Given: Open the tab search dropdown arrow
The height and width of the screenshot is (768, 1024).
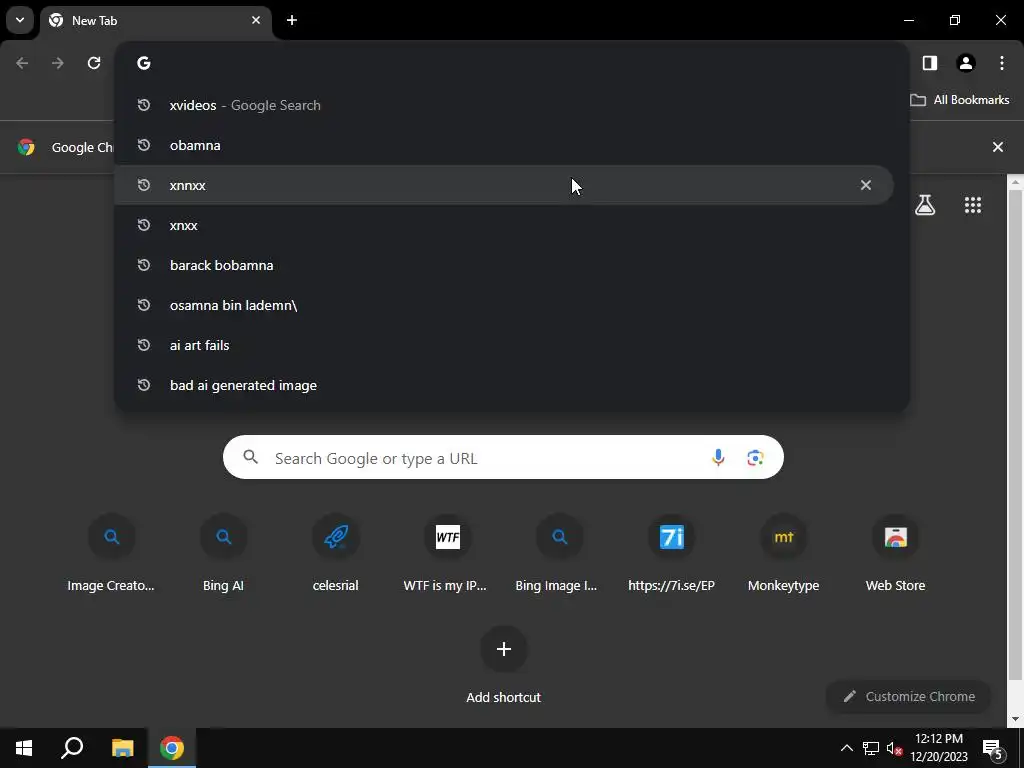Looking at the screenshot, I should coord(20,20).
